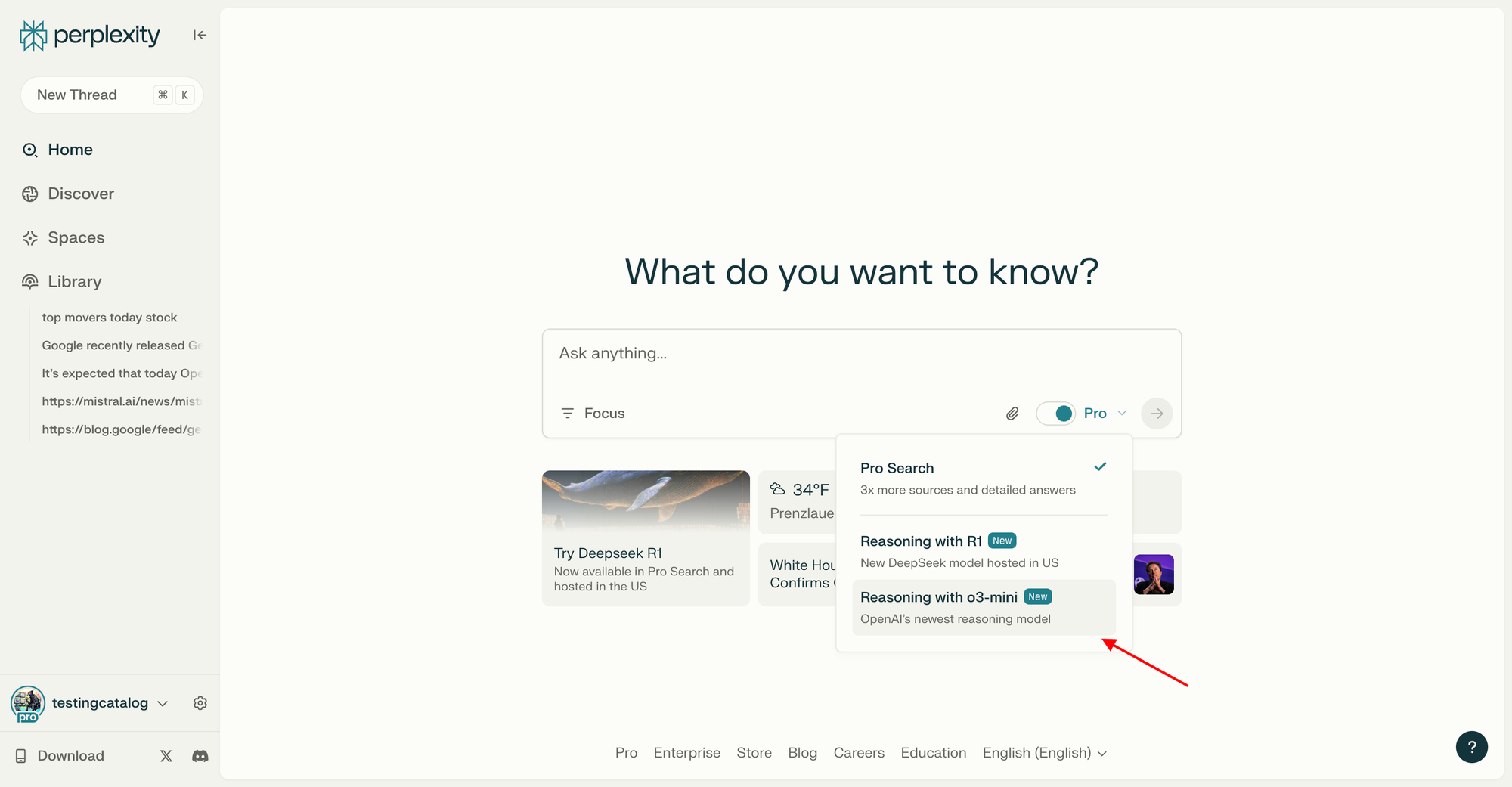Open the Pro footer link

(x=626, y=753)
